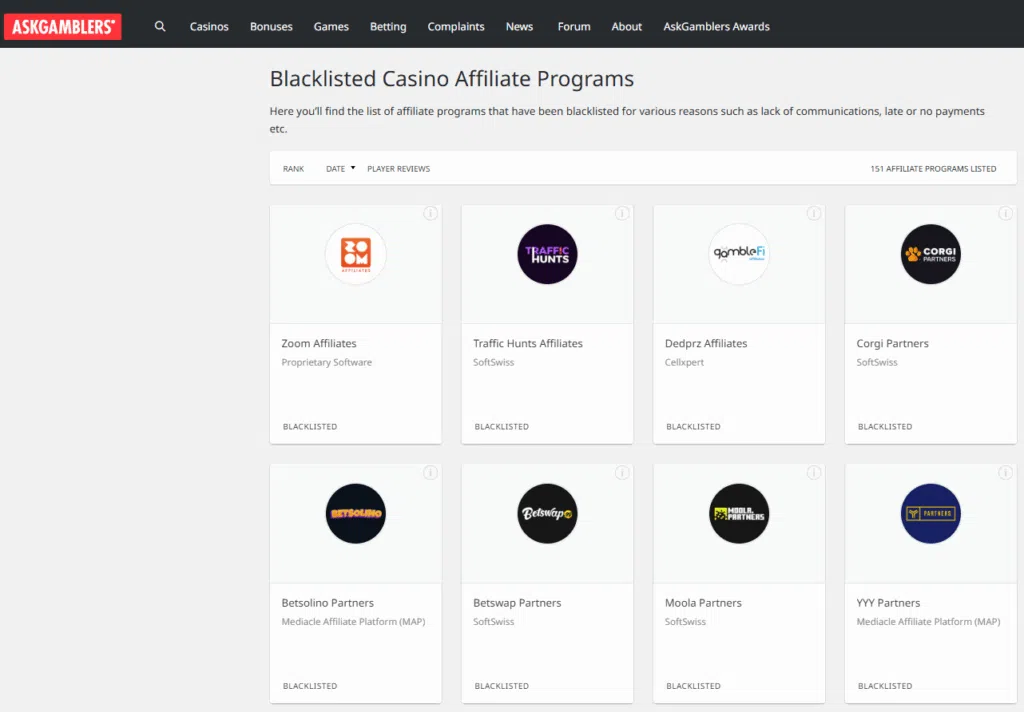Open the Corgi Partners title link
This screenshot has width=1024, height=712.
coord(892,343)
